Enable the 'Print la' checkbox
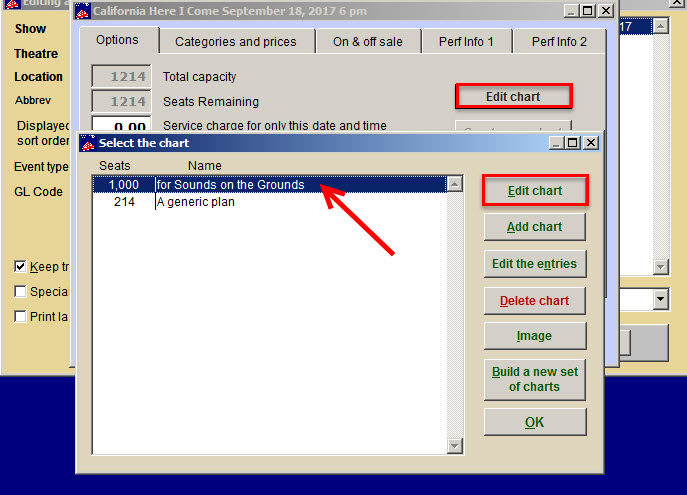The image size is (687, 495). (x=20, y=316)
